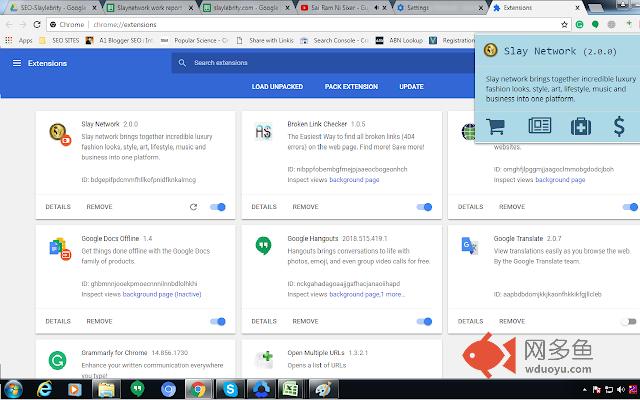Reload the Slay Network extension

click(x=193, y=207)
